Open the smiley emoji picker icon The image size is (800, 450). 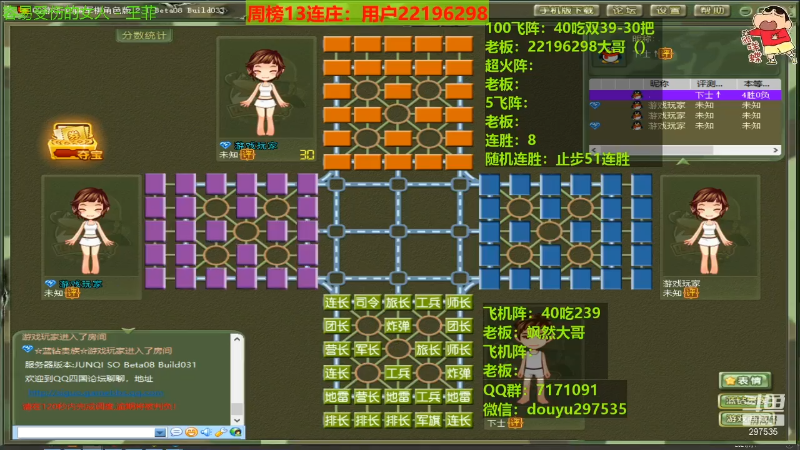click(191, 432)
